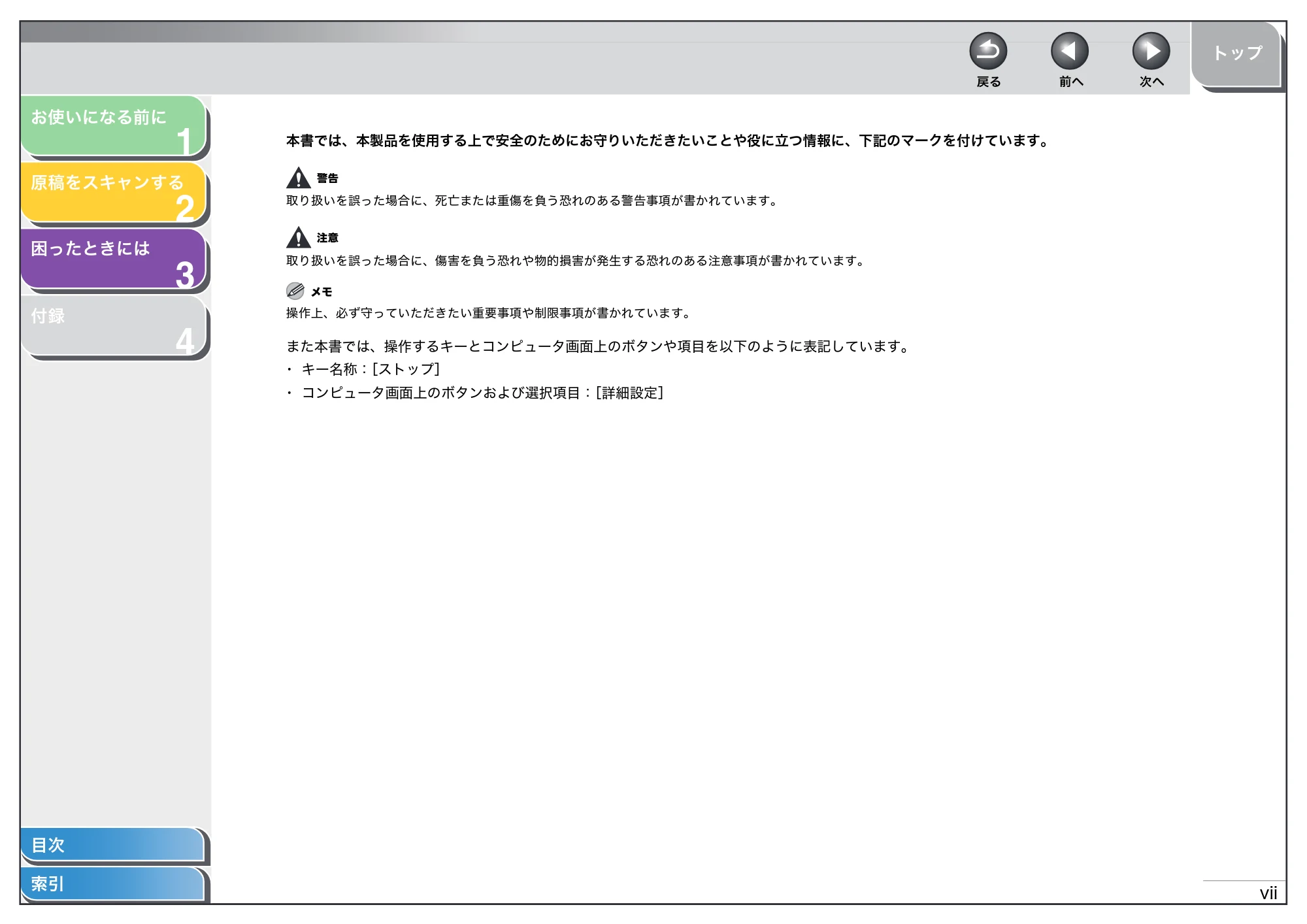
Task: Go to previous page with 前へ icon
Action: pos(1070,51)
